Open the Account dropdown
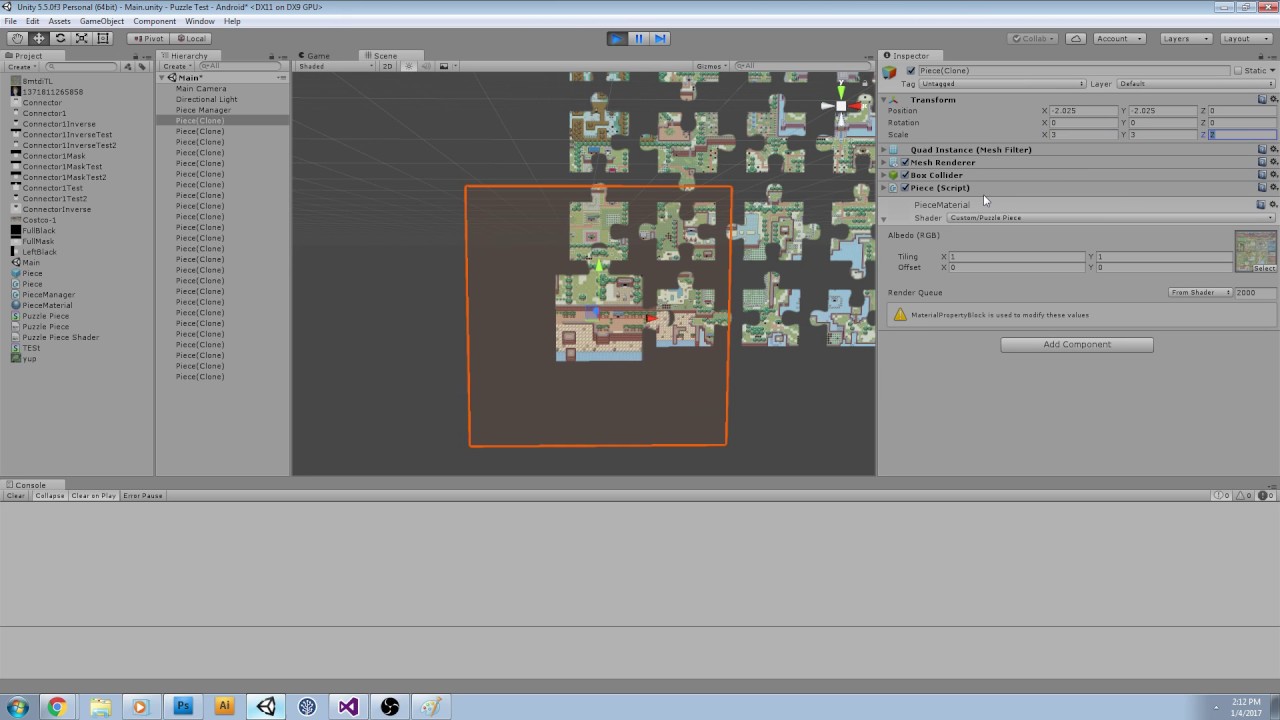 point(1119,38)
